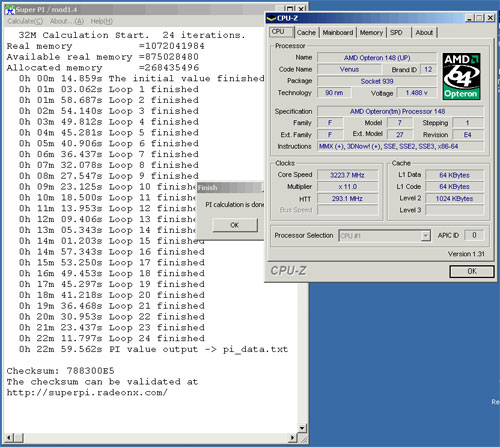The height and width of the screenshot is (447, 500).
Task: Click the Ext. Model value 27
Action: [400, 135]
